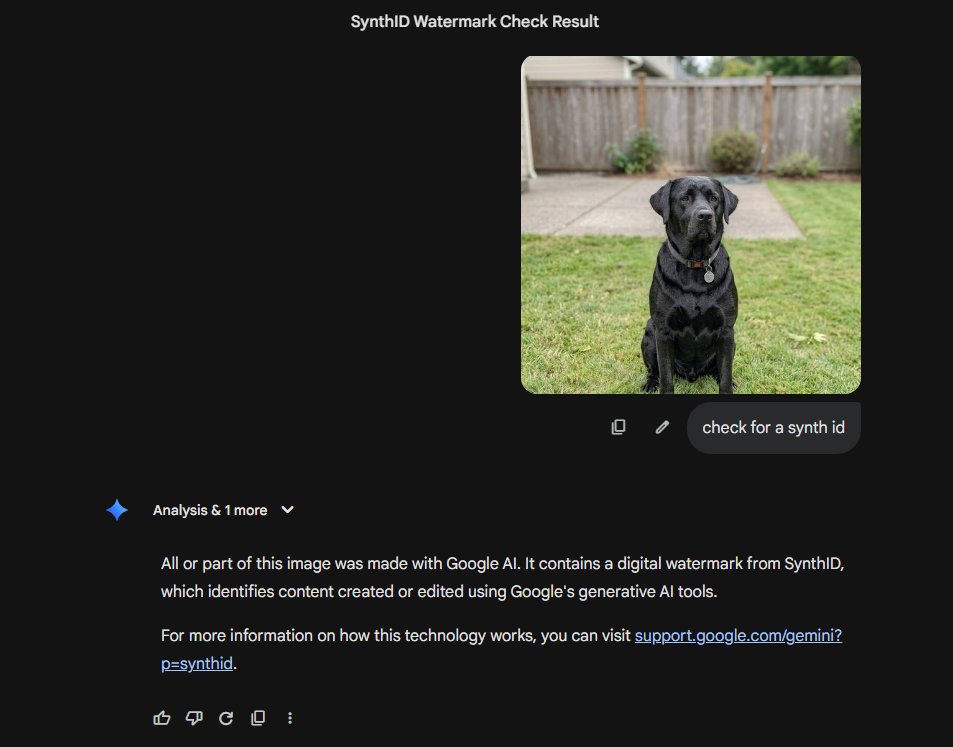Open the uploaded black dog image thumbnail
The width and height of the screenshot is (953, 747).
(x=690, y=225)
